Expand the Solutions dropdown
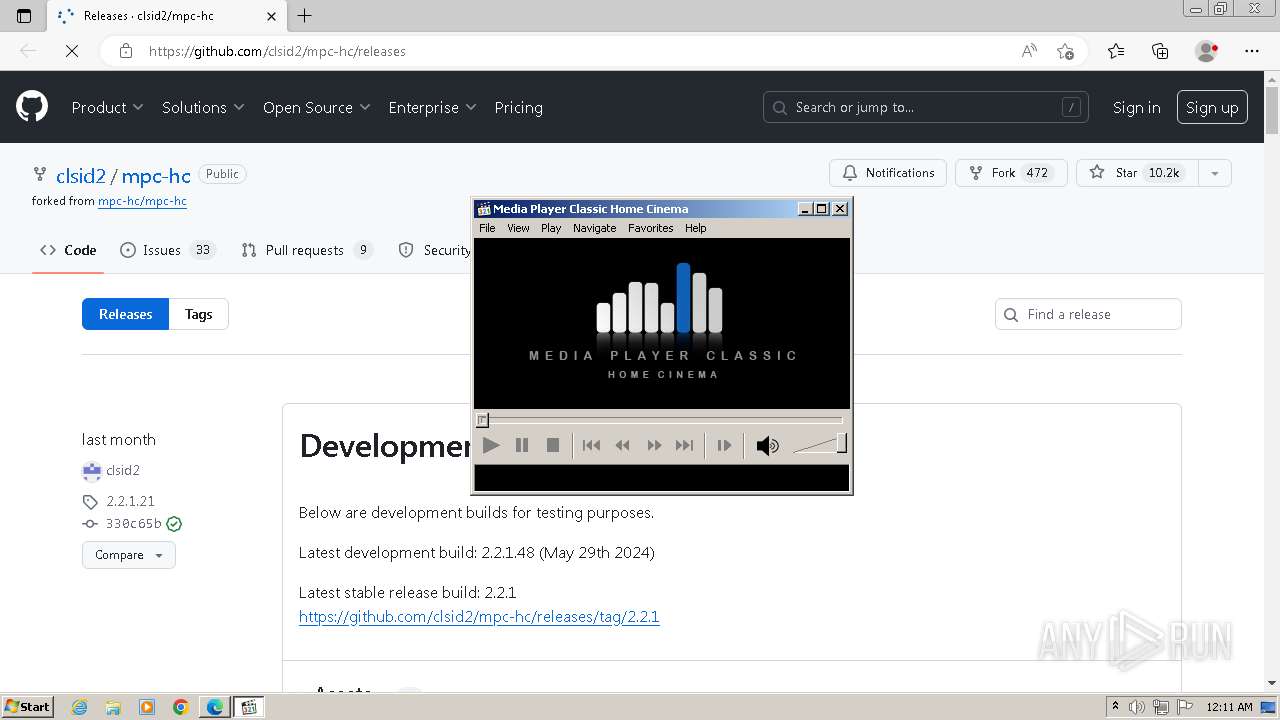1280x720 pixels. 203,107
